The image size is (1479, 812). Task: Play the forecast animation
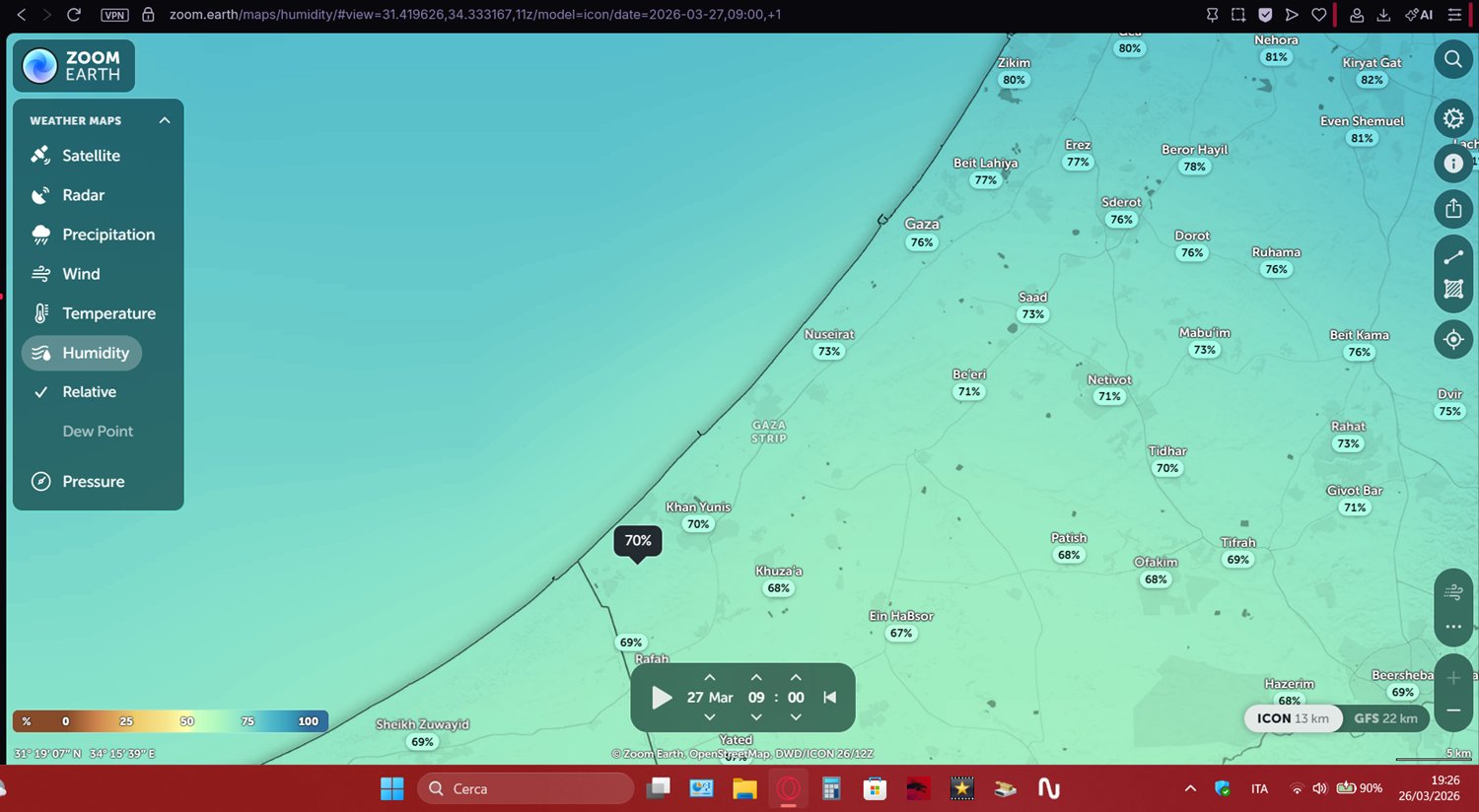pos(662,698)
